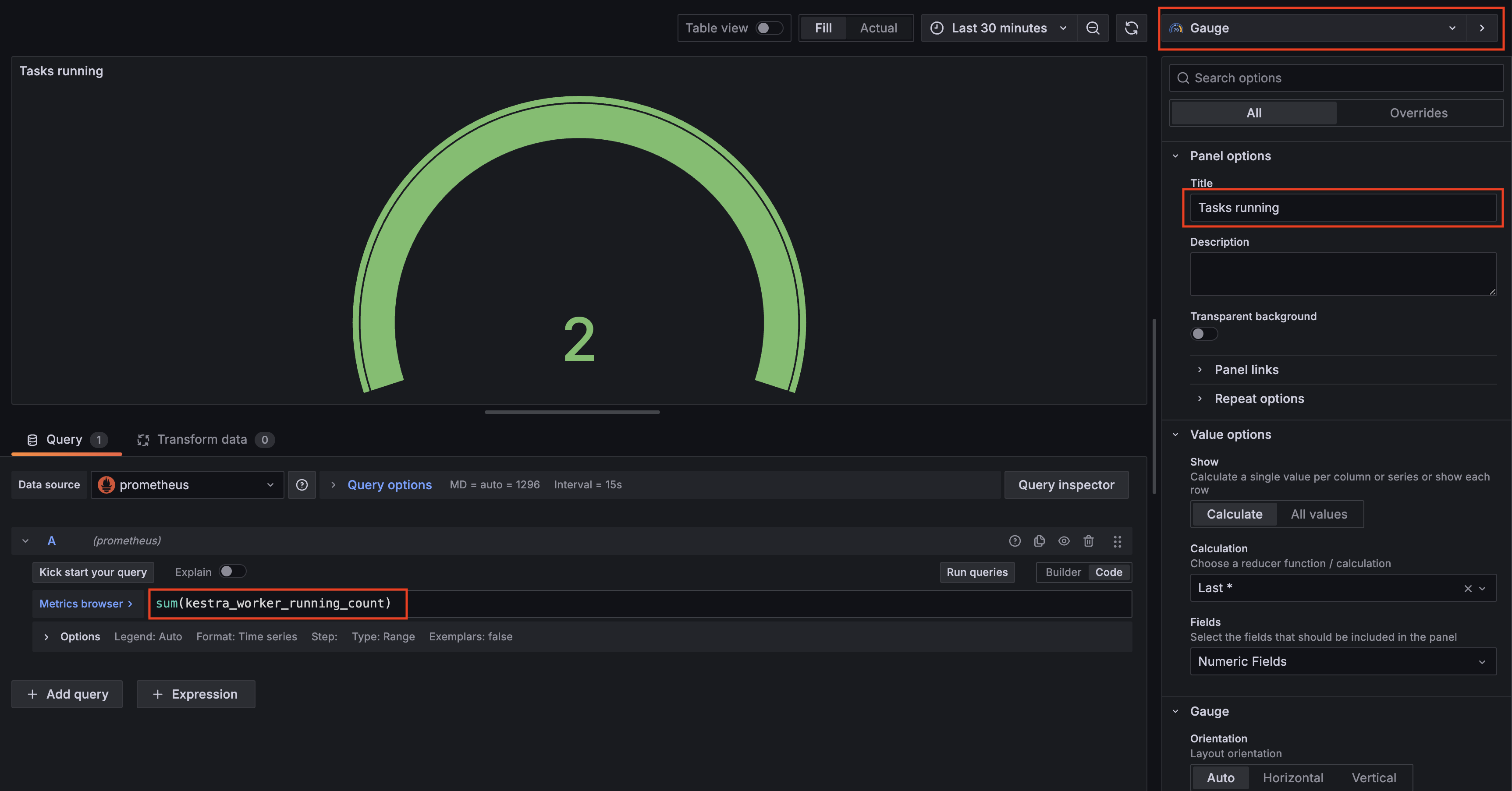Viewport: 1512px width, 791px height.
Task: Refresh the dashboard with the refresh icon
Action: (x=1132, y=28)
